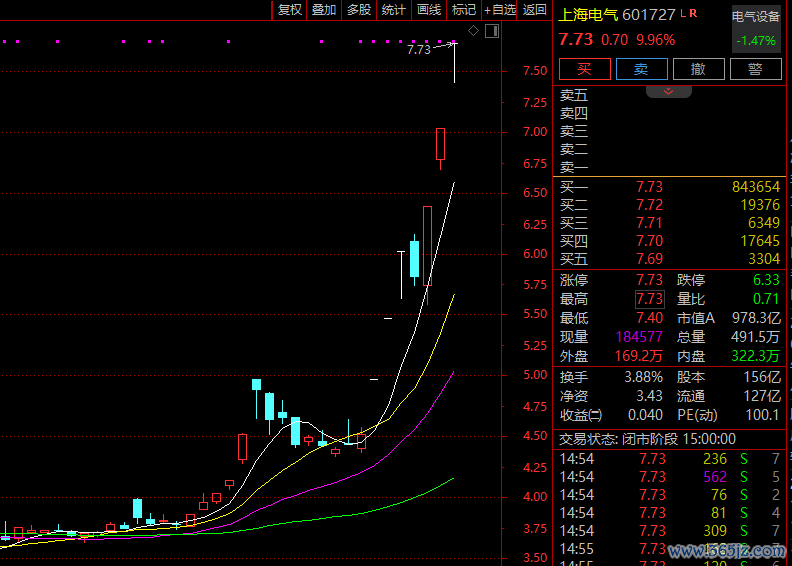Select the 卖五 order row

tap(670, 95)
